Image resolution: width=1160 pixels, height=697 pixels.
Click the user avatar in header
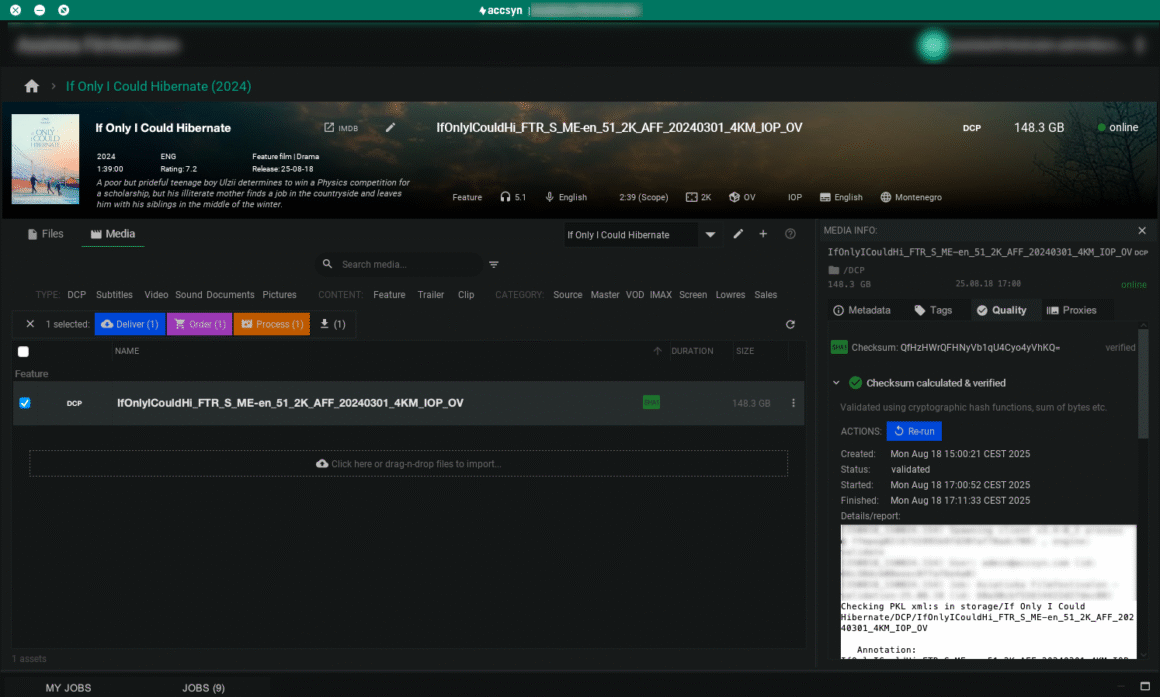coord(932,45)
